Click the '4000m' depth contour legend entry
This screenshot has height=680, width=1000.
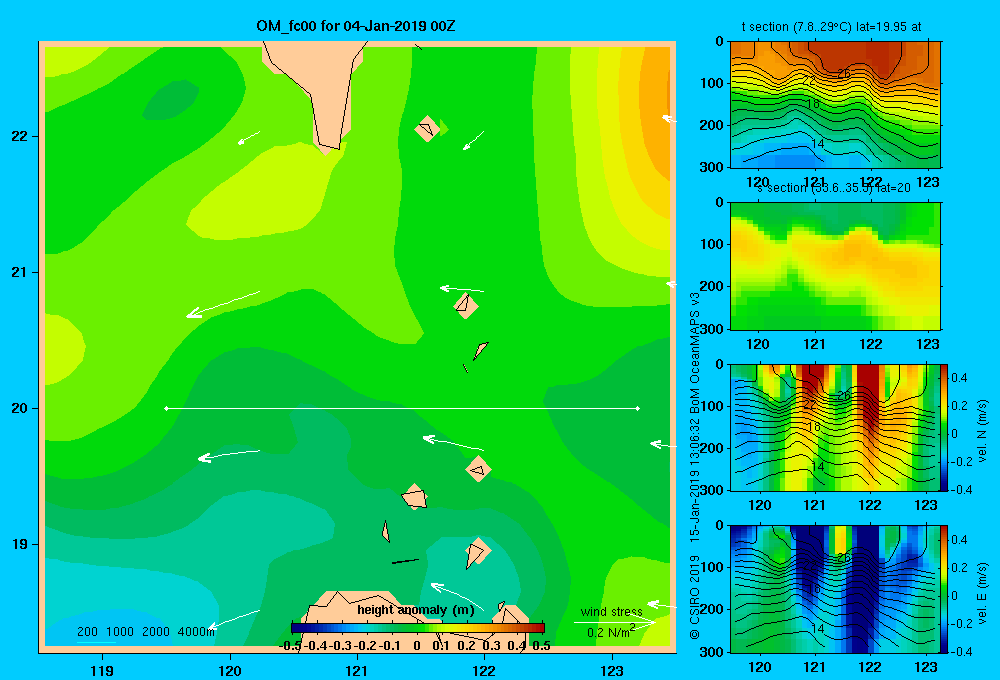point(196,632)
